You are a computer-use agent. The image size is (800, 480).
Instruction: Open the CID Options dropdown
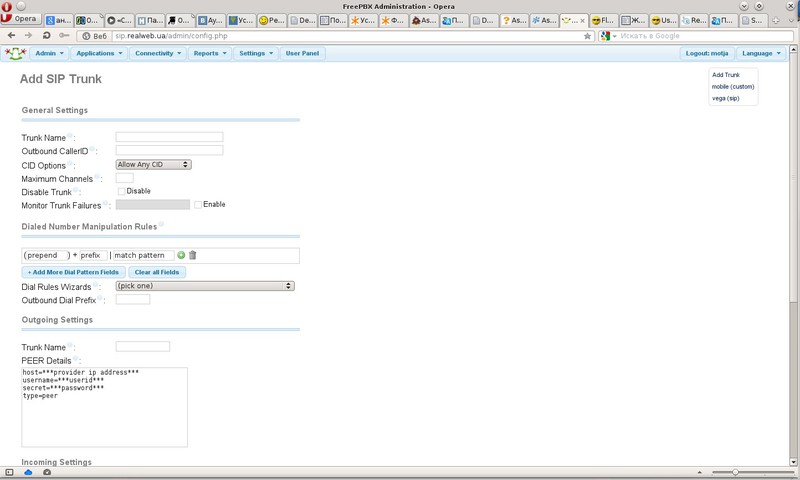coord(153,164)
